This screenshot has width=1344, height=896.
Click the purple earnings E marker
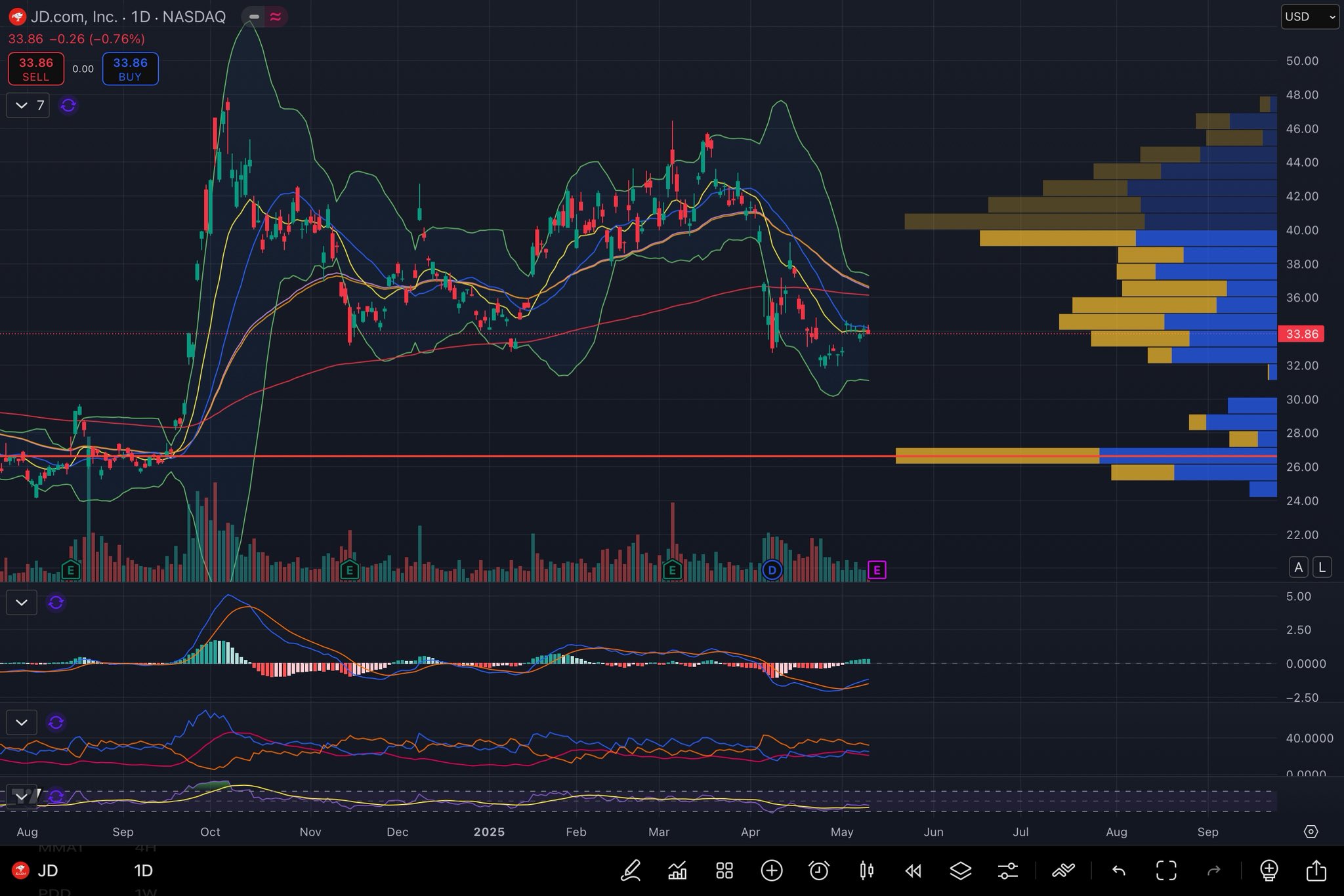pyautogui.click(x=877, y=570)
